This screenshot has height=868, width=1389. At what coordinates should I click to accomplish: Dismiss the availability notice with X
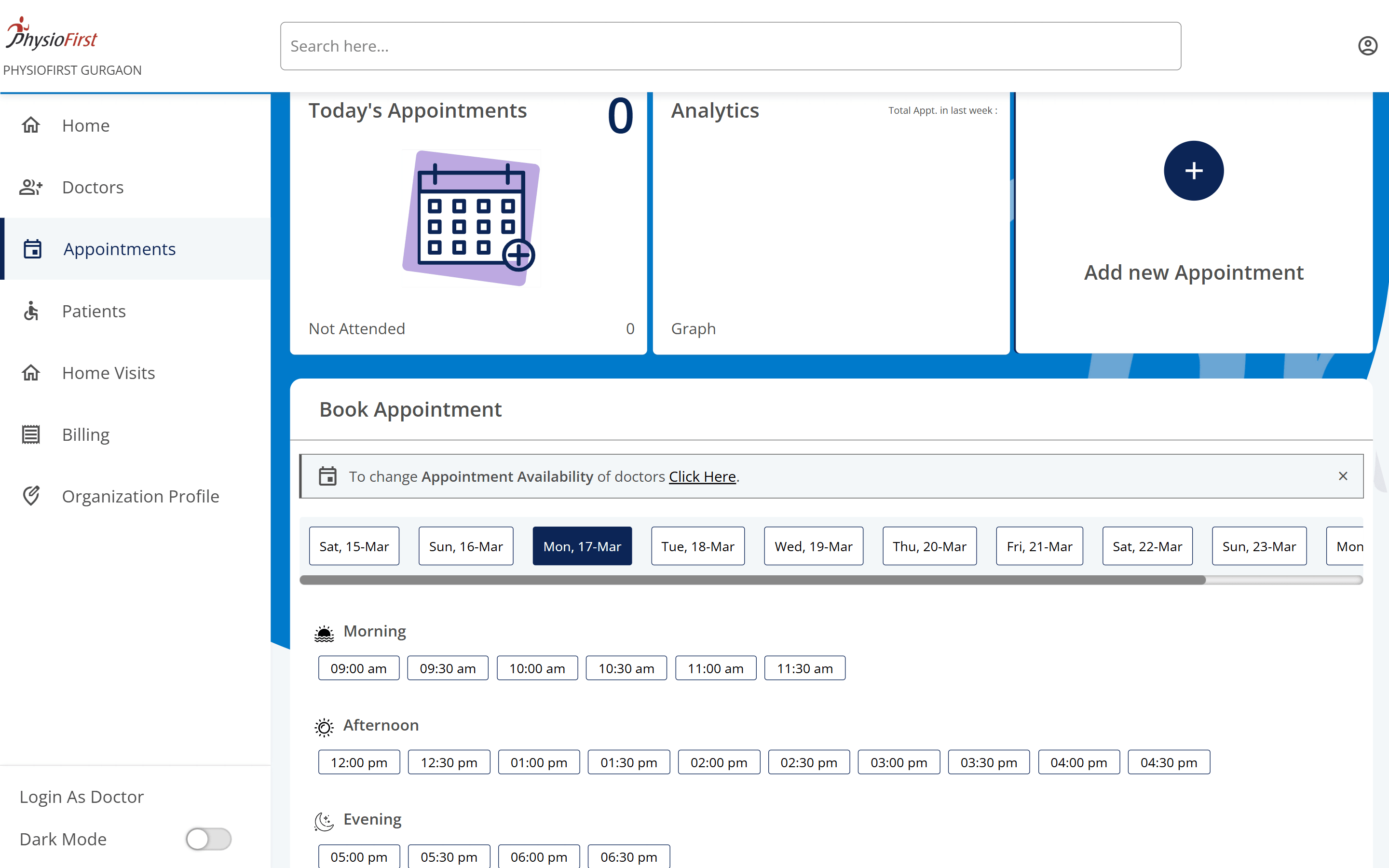[1343, 476]
